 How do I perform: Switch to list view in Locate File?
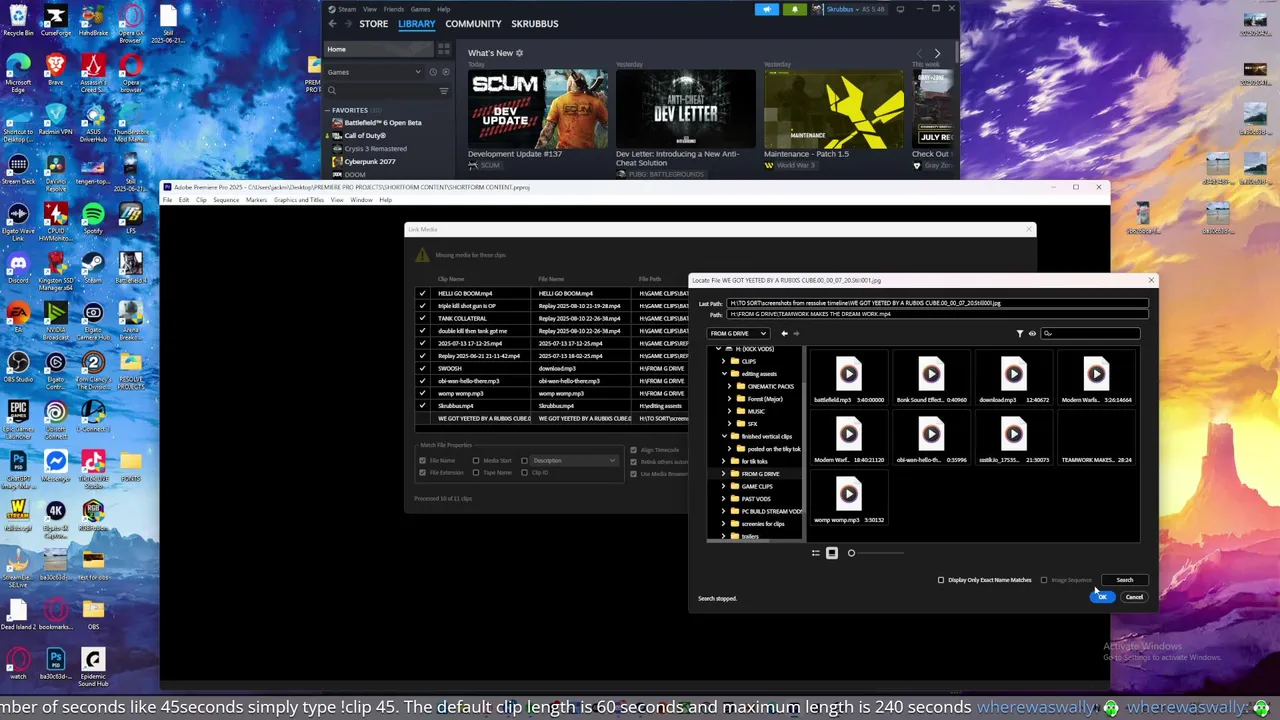click(x=816, y=553)
